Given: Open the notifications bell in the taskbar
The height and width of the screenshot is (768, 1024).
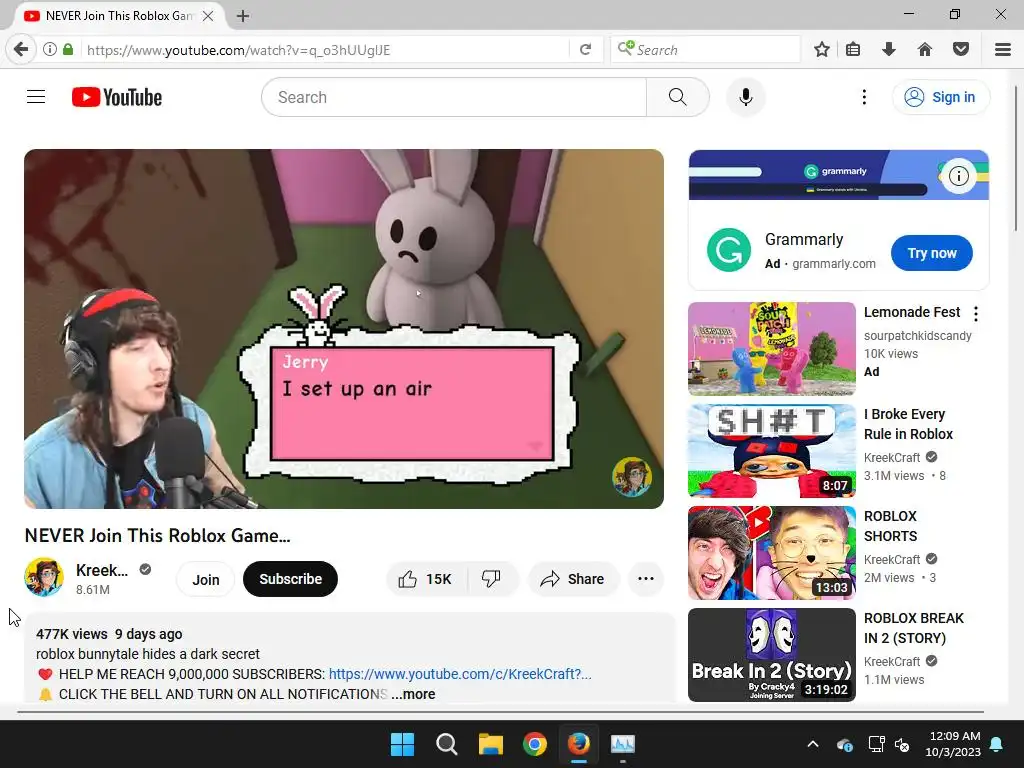Looking at the screenshot, I should (x=997, y=744).
